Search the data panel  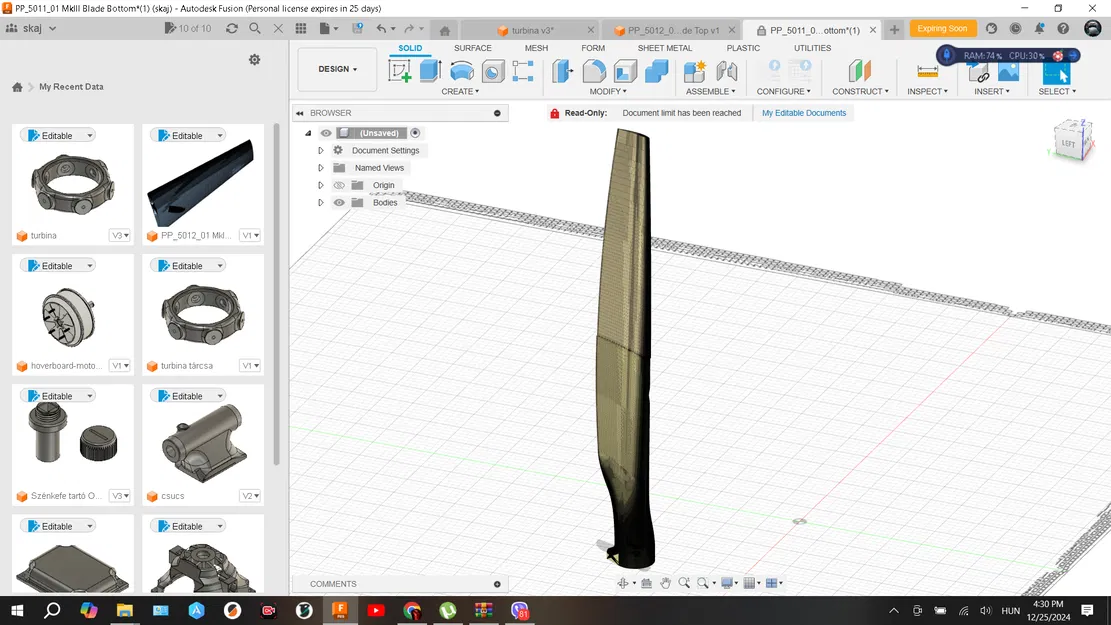coord(255,28)
